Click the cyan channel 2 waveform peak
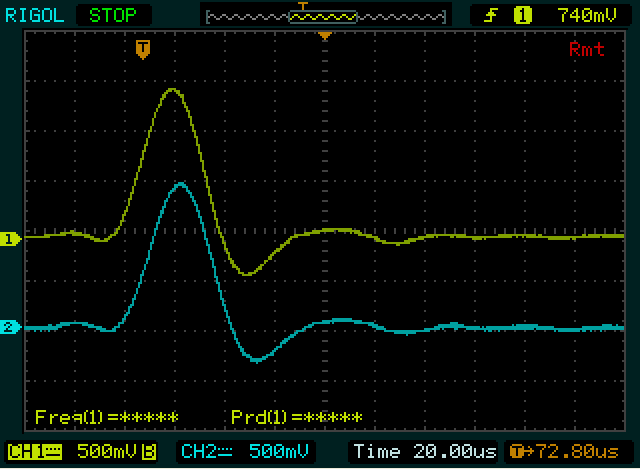The width and height of the screenshot is (640, 469). pos(180,184)
